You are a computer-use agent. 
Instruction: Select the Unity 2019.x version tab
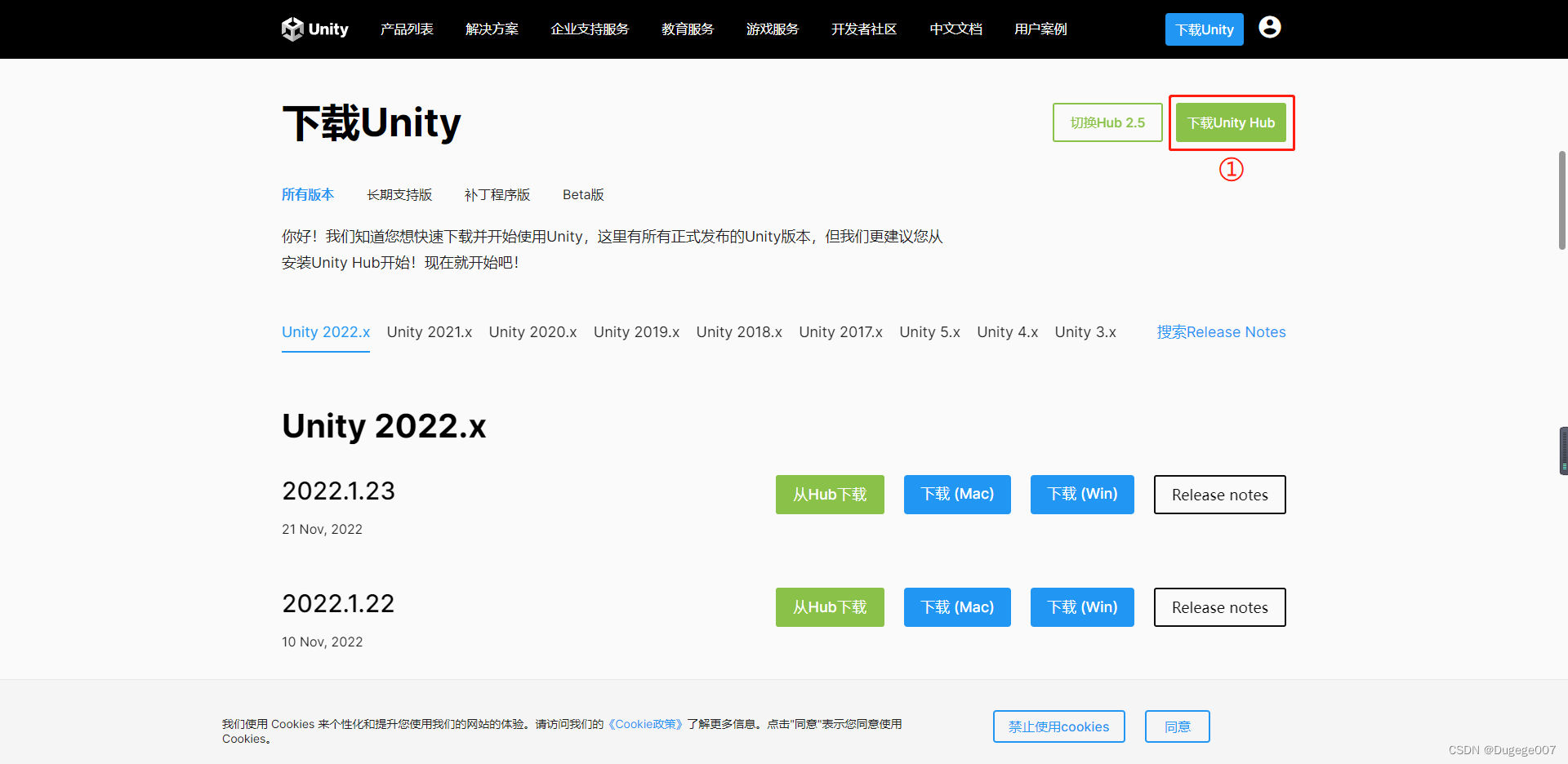[x=636, y=332]
